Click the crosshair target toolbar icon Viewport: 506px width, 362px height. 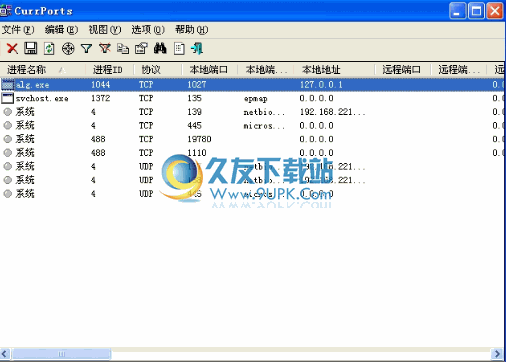click(x=68, y=49)
